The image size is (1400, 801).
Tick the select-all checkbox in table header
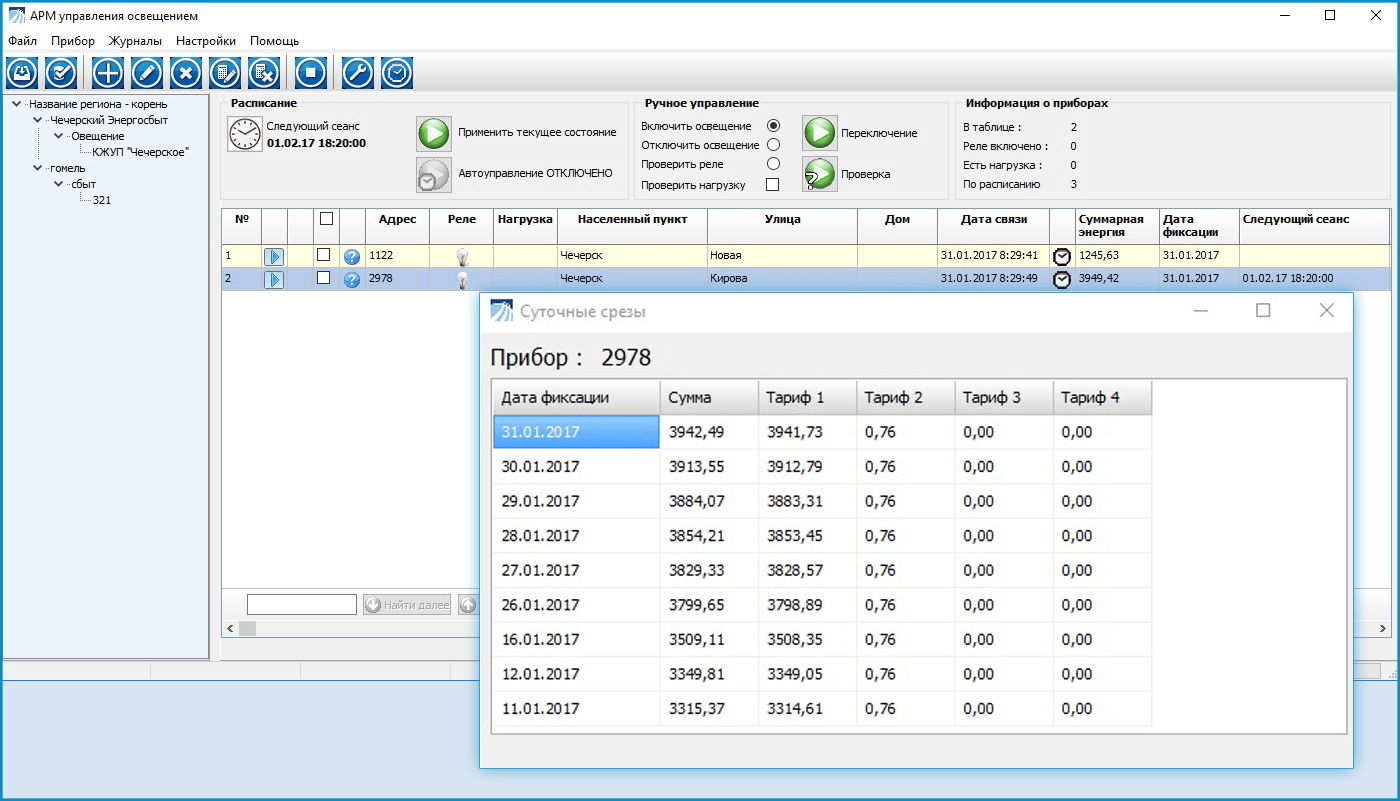point(326,219)
